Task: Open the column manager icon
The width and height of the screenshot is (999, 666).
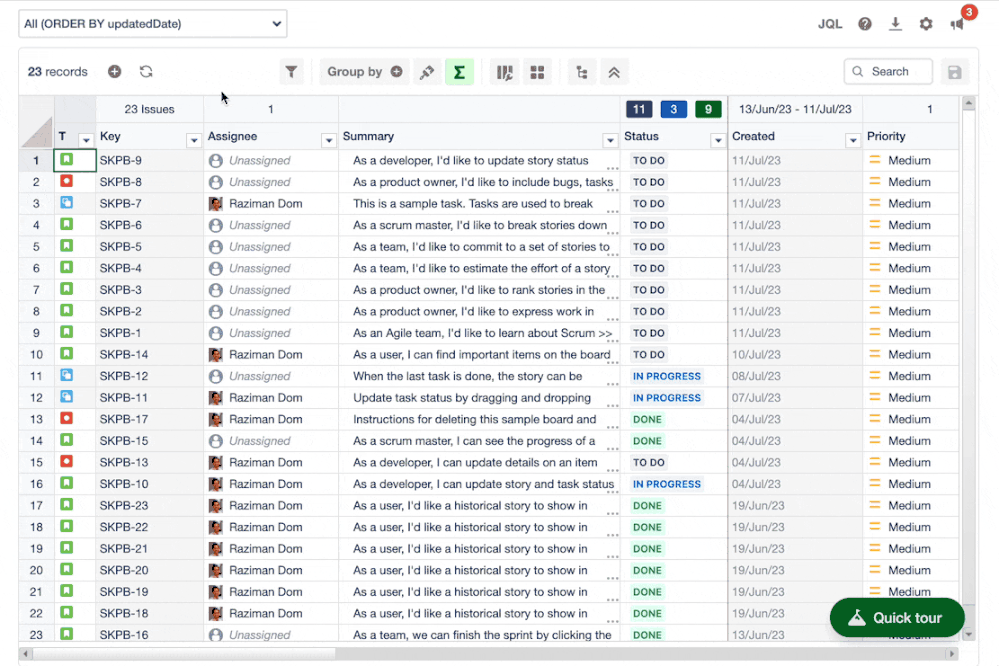Action: tap(505, 72)
